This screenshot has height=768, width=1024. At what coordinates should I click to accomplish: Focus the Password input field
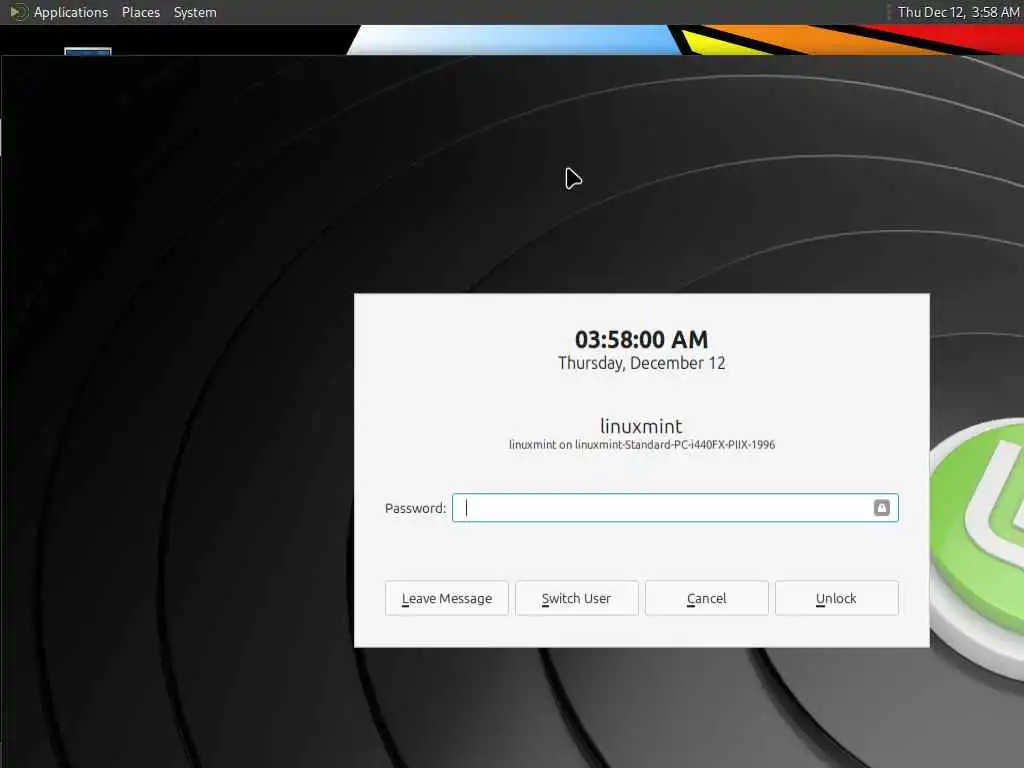tap(675, 508)
